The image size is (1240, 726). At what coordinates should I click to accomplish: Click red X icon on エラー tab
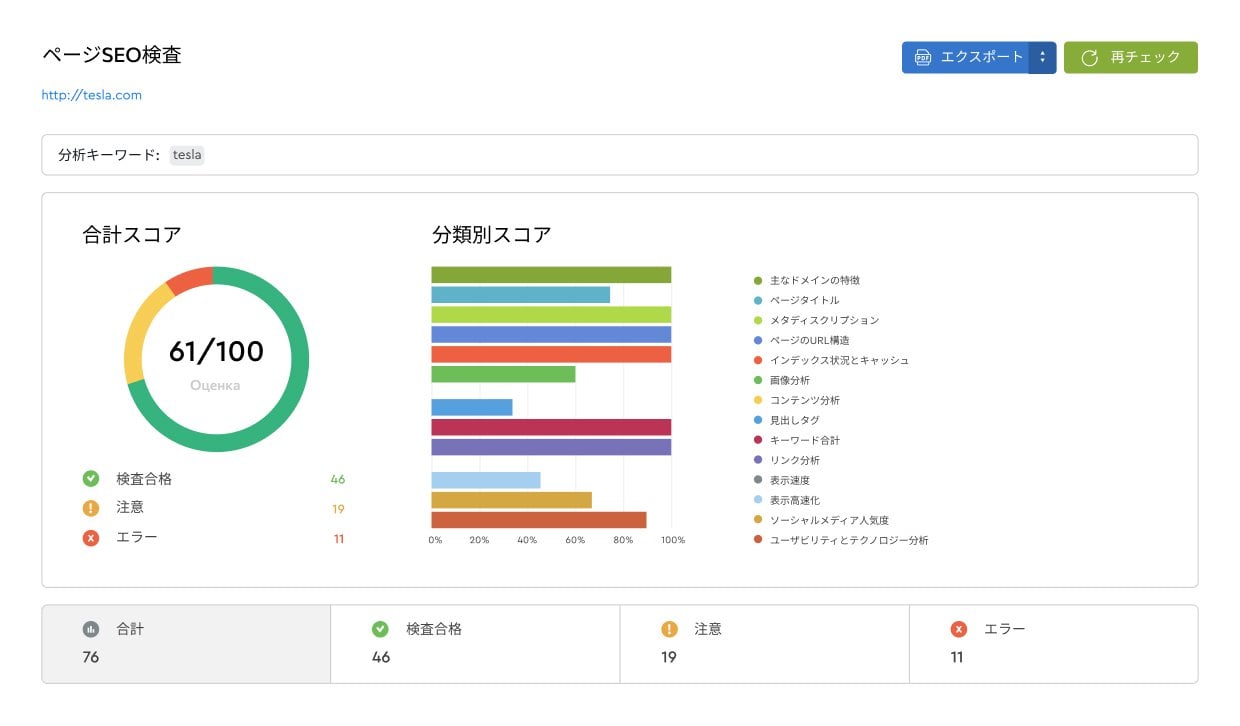point(959,629)
